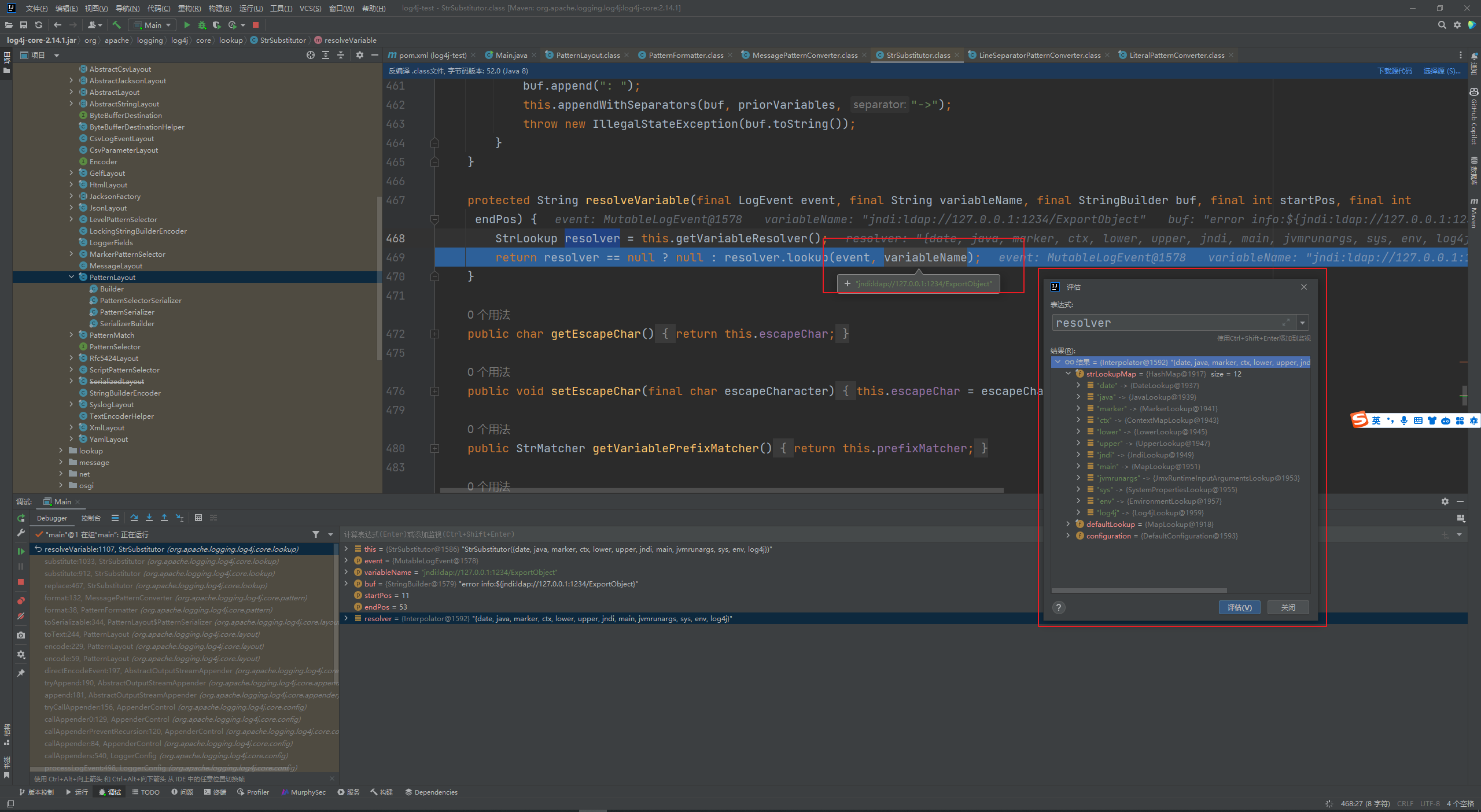Expand all in project panel
Screen dimensions: 1481x812
click(x=326, y=55)
